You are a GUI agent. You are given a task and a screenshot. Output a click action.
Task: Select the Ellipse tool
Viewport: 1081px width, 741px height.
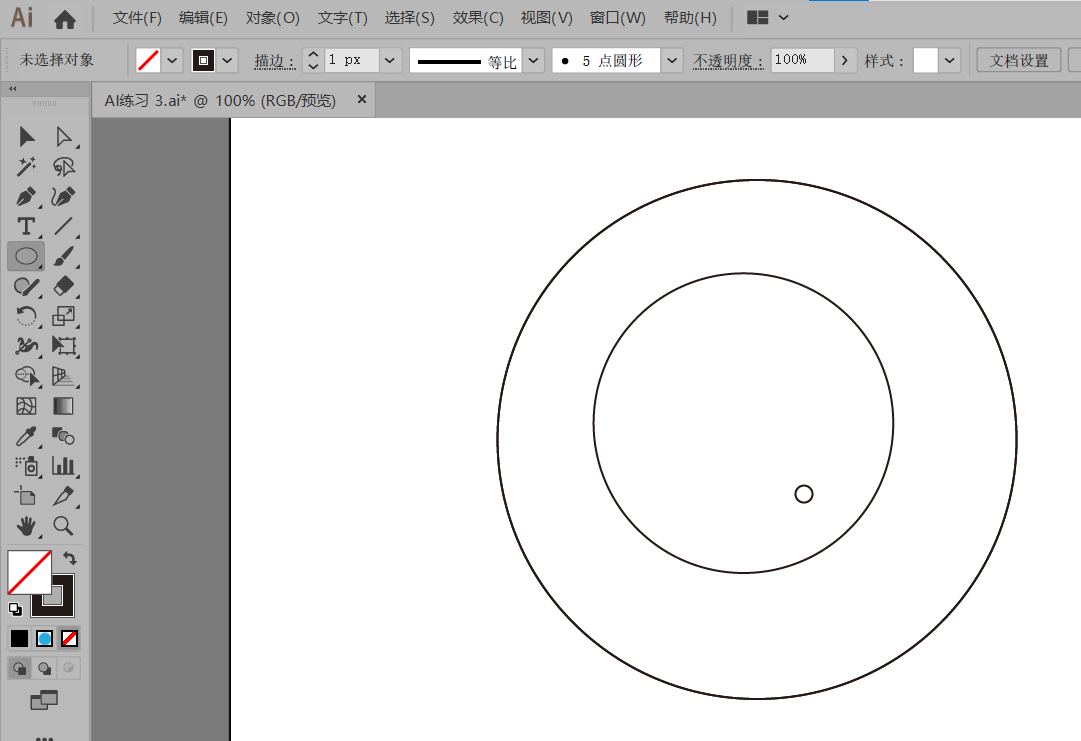[26, 256]
